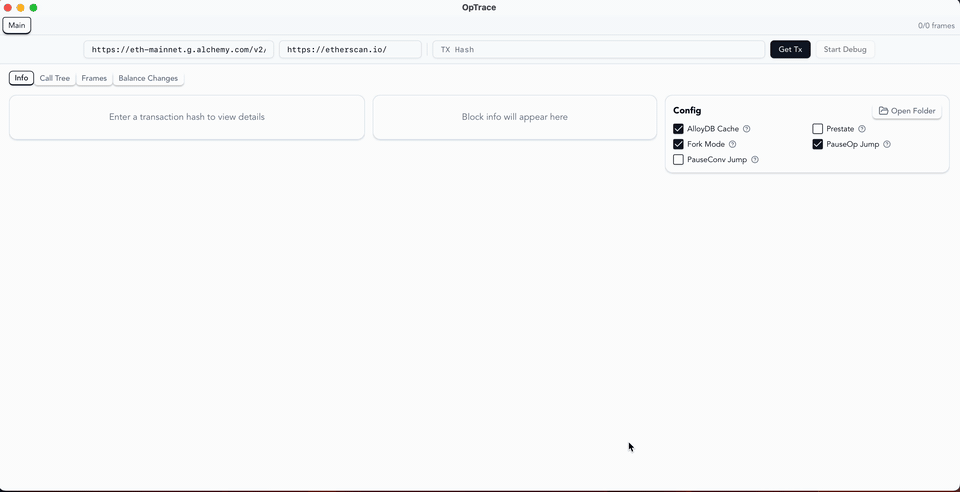960x492 pixels.
Task: Open the Frames tab
Action: (x=94, y=78)
